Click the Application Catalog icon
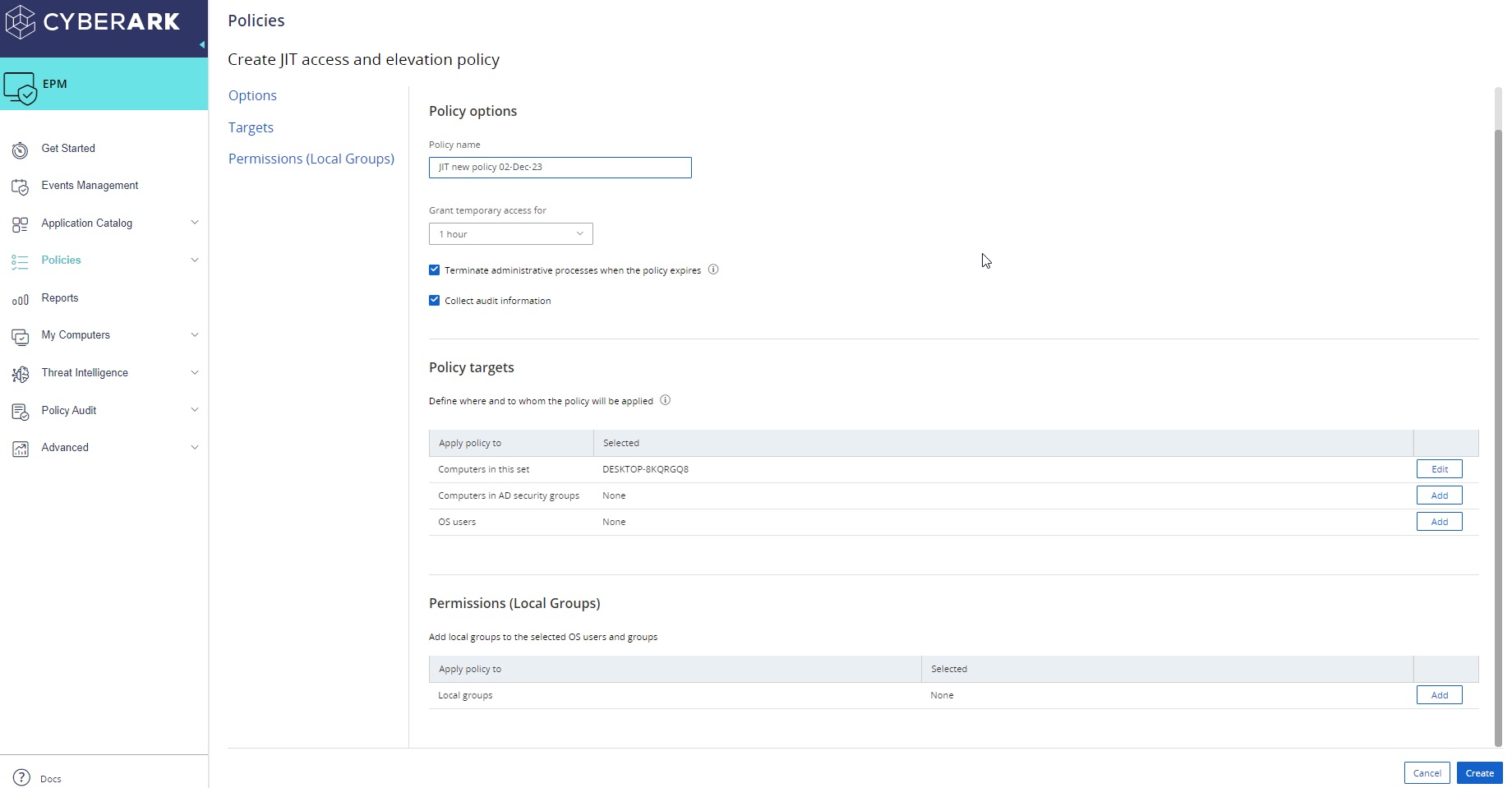Screen dimensions: 1512x788 tap(21, 224)
